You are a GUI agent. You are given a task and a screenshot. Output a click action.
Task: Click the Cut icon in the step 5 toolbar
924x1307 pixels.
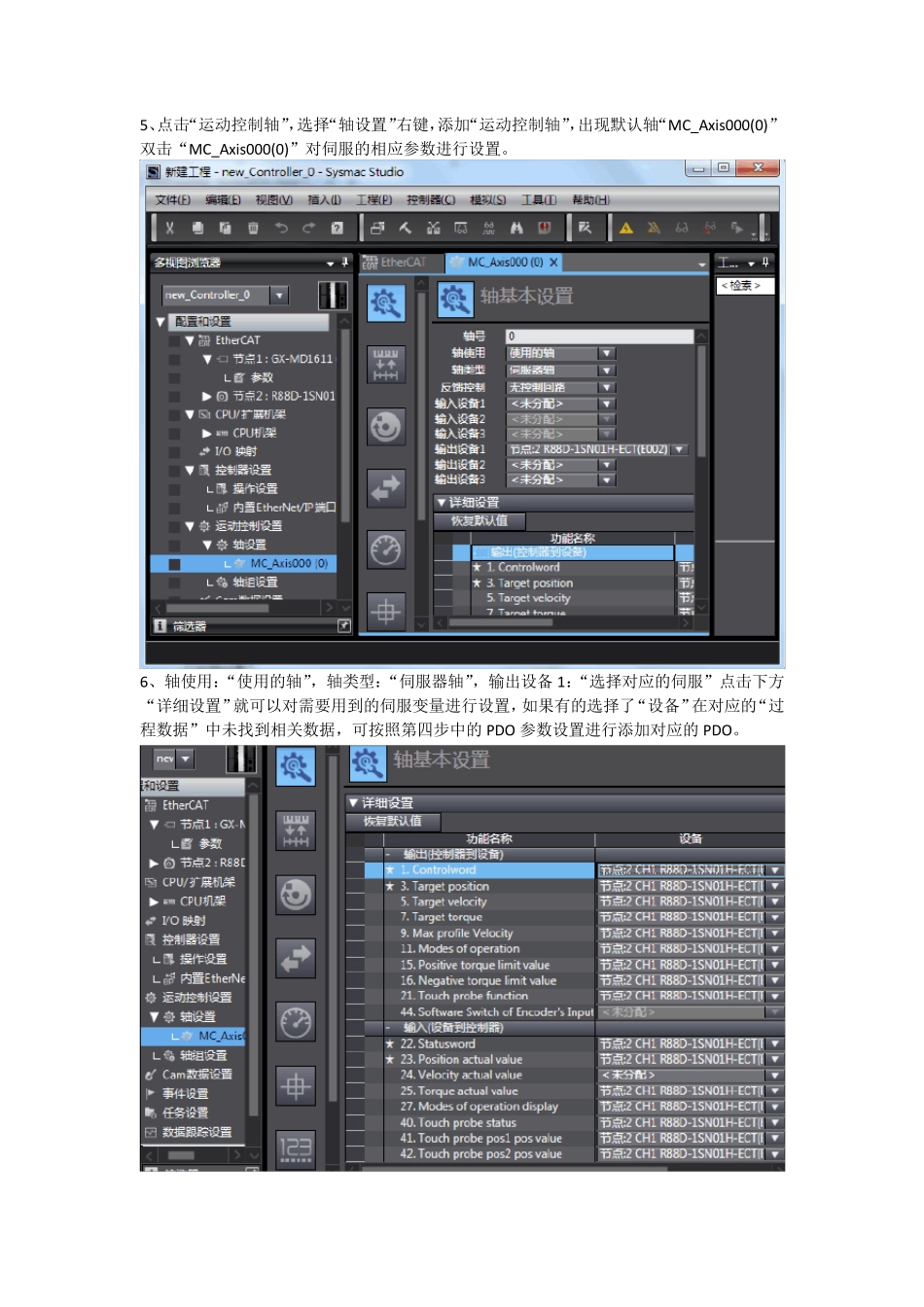[x=169, y=228]
